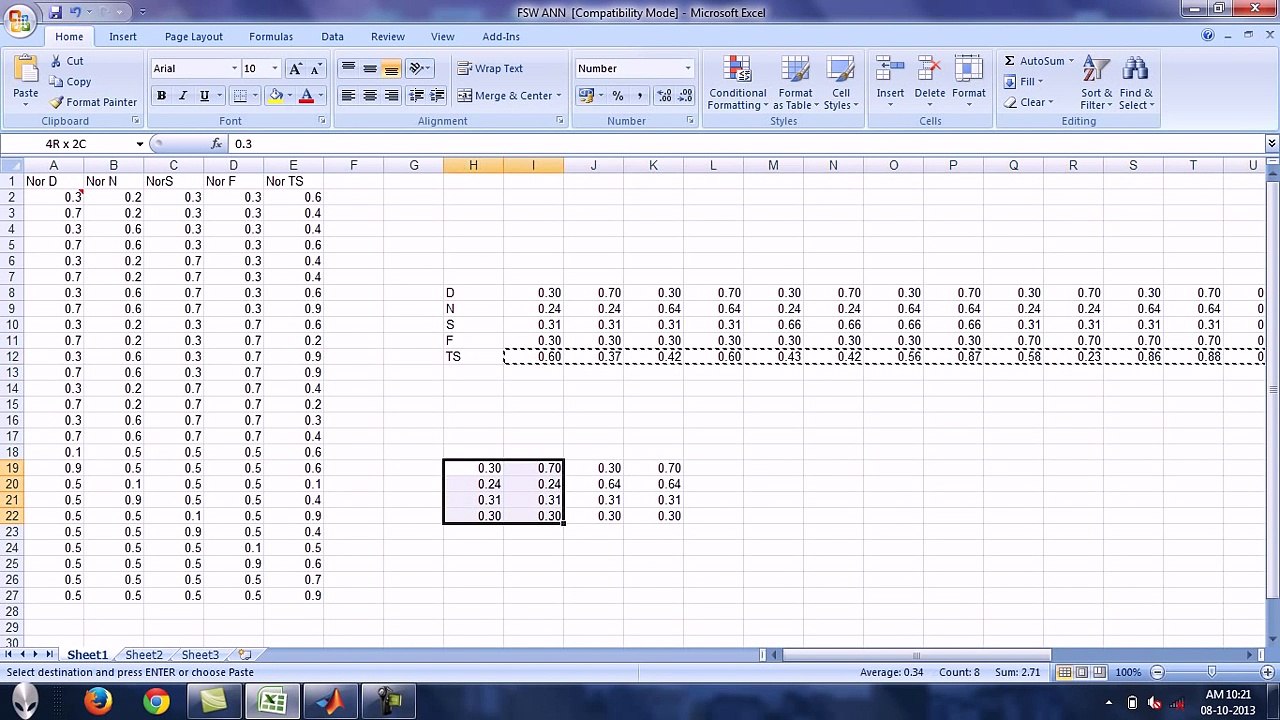Click the Cut scissors command
Viewport: 1280px width, 720px height.
[67, 61]
